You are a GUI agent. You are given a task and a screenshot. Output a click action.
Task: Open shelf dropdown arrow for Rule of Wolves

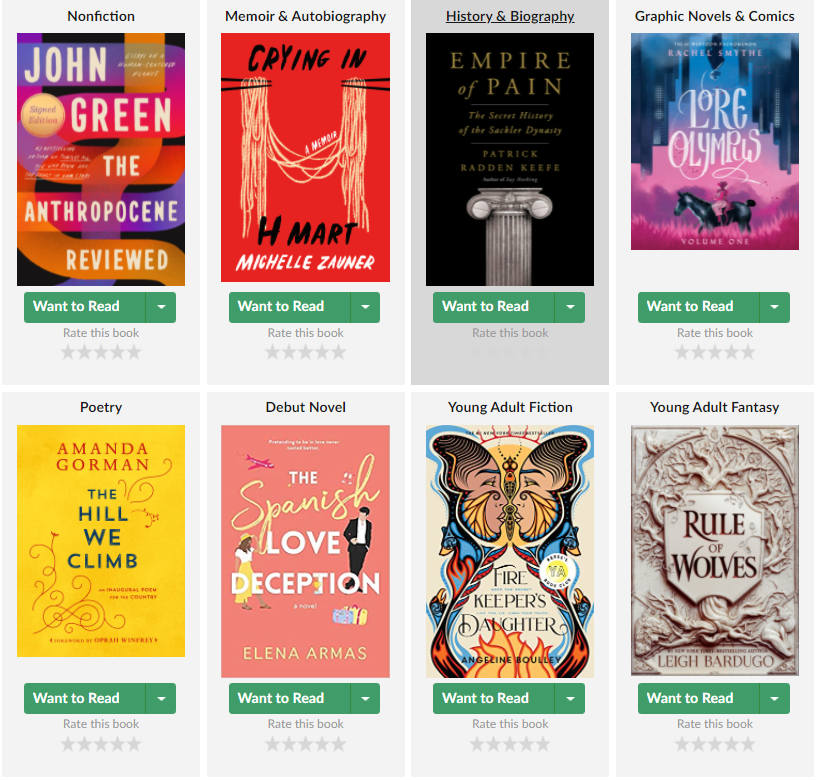774,698
